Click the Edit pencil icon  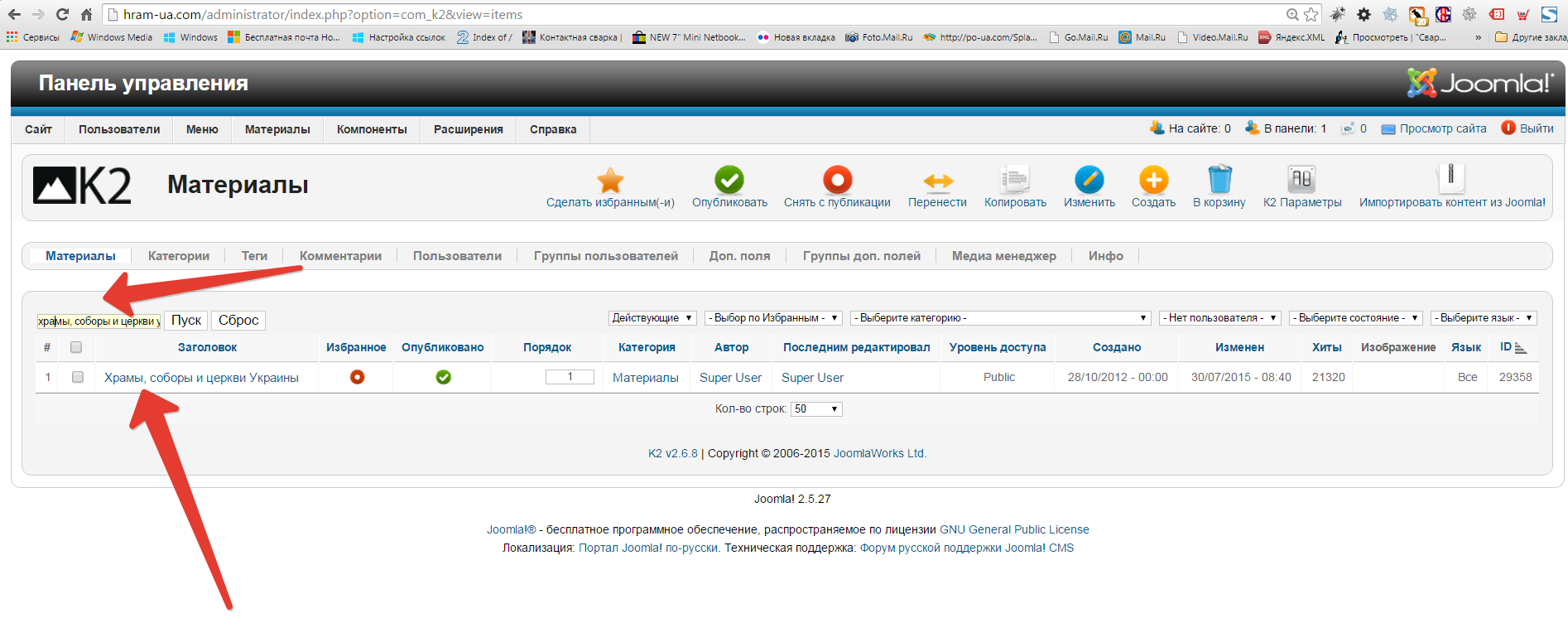click(1089, 180)
